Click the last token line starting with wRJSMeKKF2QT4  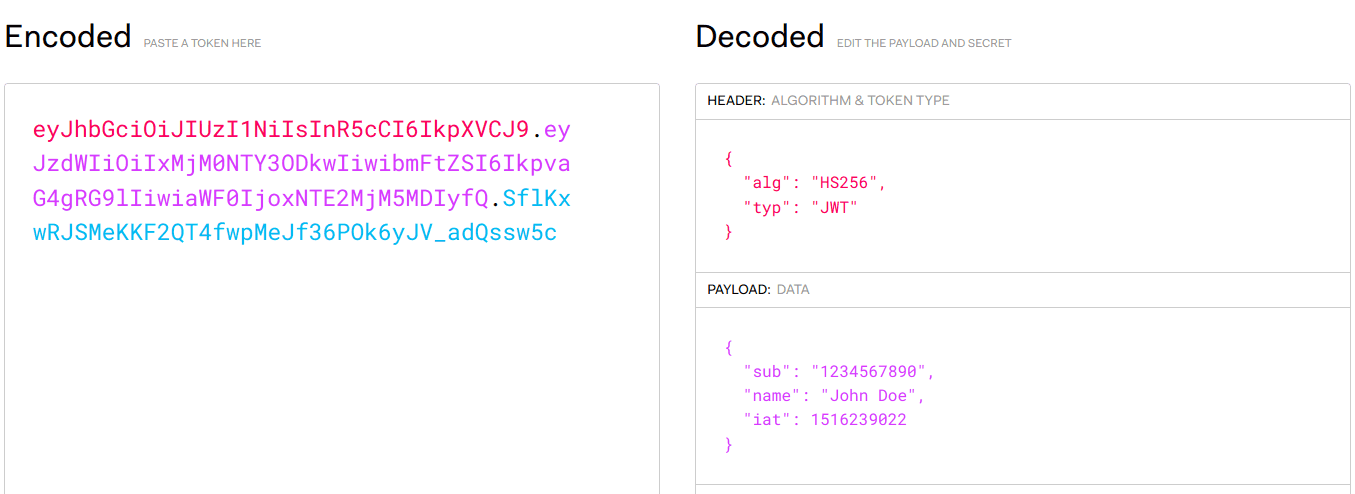click(x=294, y=233)
